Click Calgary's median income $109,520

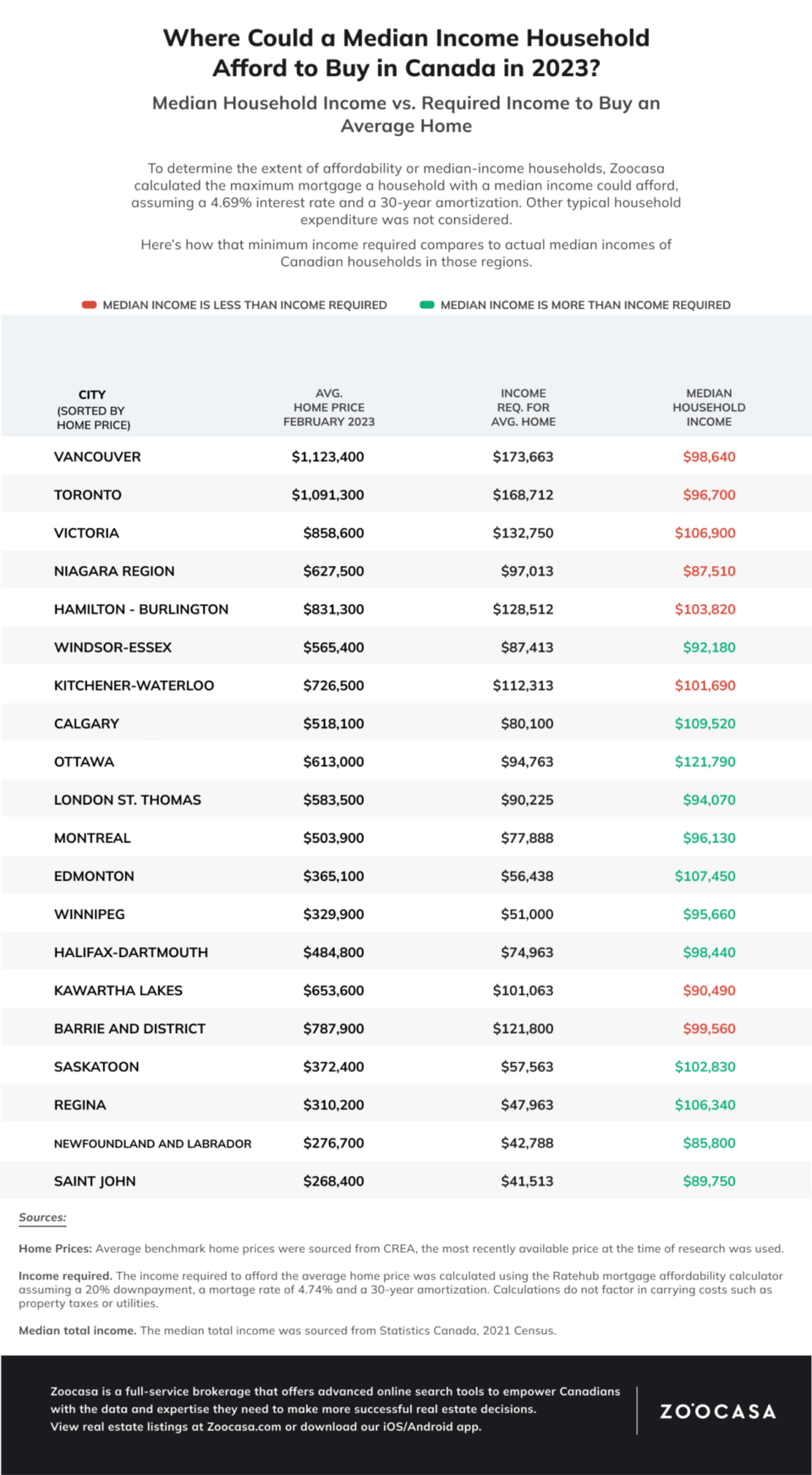[705, 724]
